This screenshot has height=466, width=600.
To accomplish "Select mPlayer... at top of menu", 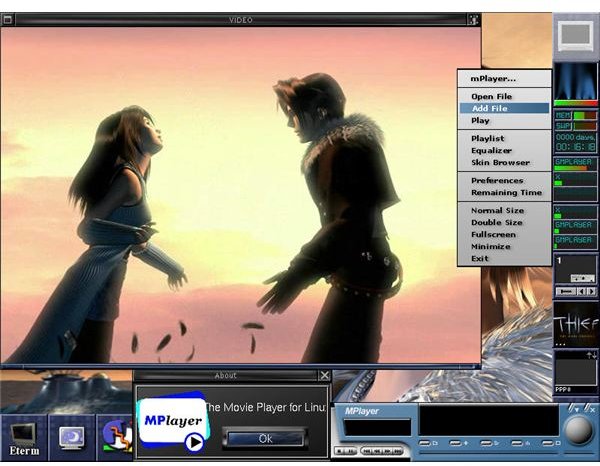I will (x=493, y=79).
